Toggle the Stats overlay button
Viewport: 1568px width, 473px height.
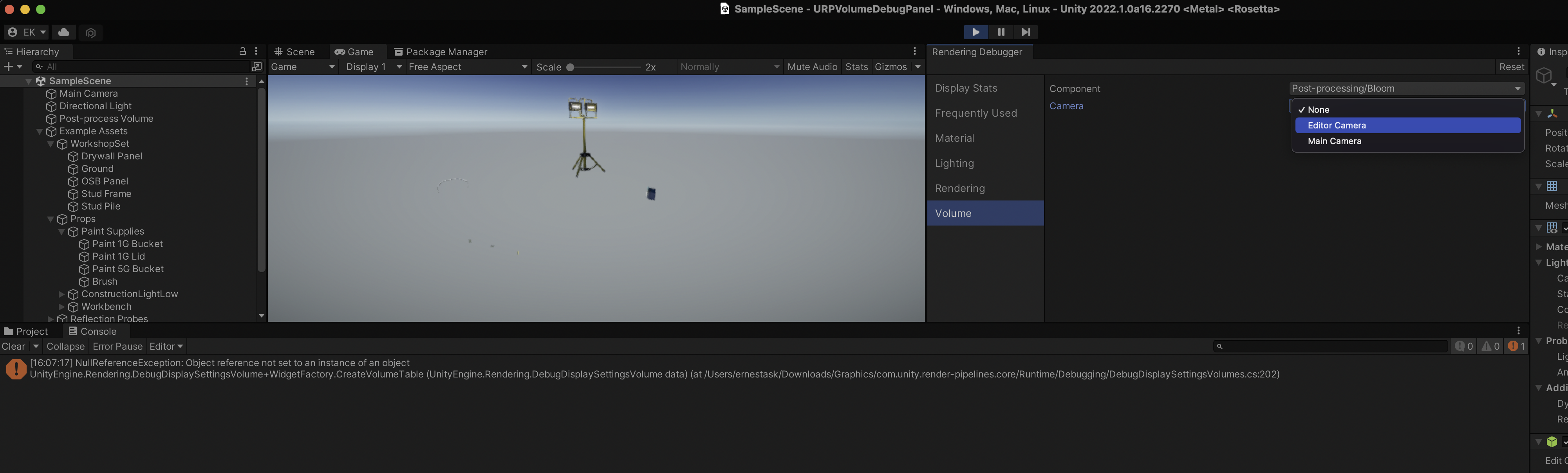(856, 67)
